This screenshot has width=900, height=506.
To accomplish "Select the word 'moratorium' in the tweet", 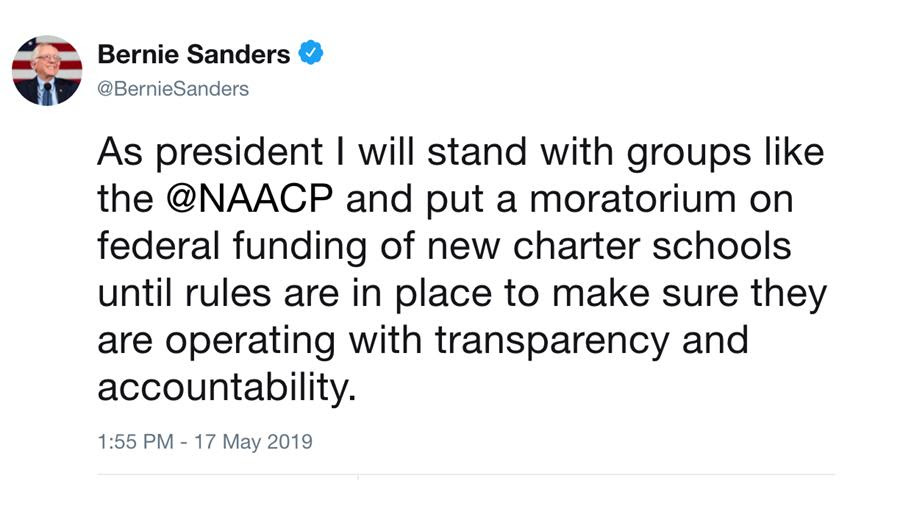I will point(633,199).
